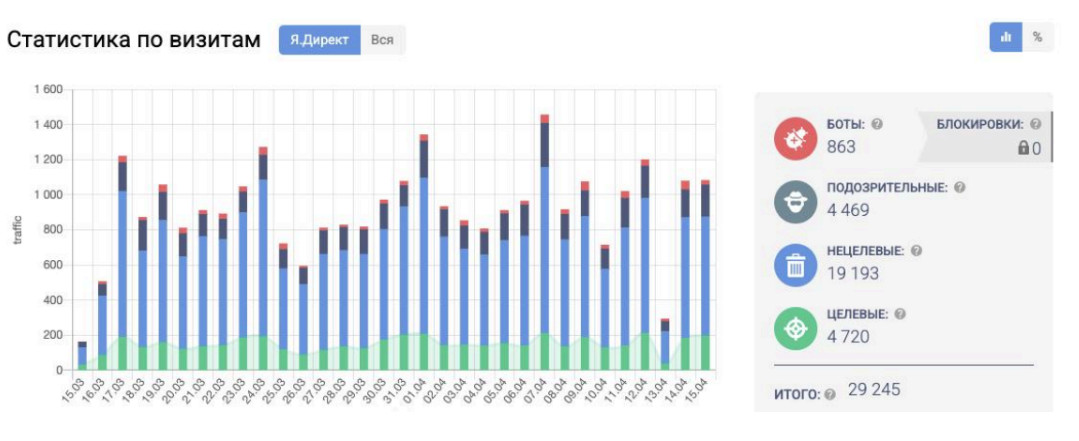Open the help icon next to Боты
This screenshot has height=441, width=1079.
point(877,125)
